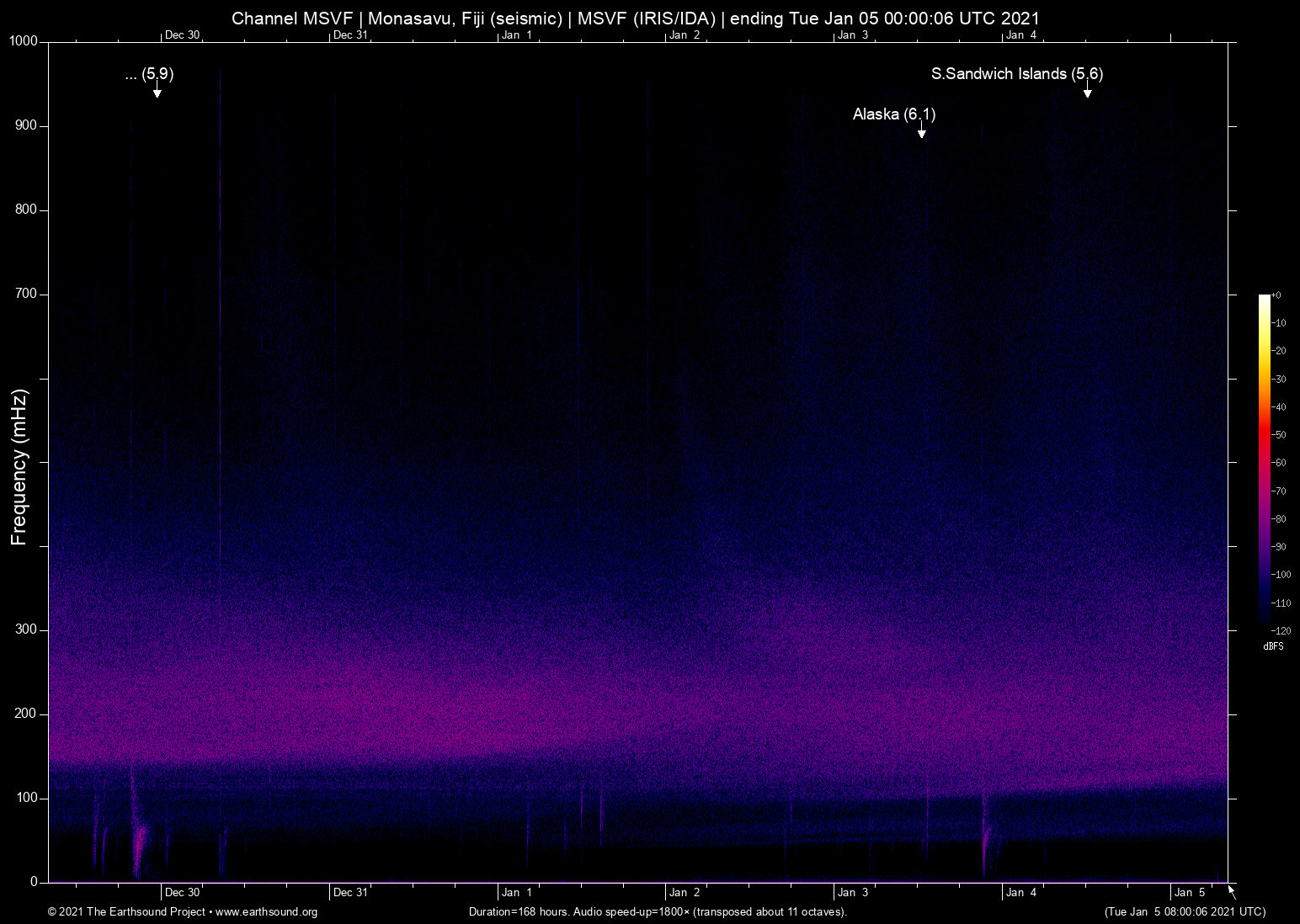Open the www.earthsound.org copyright credit
1300x924 pixels.
[183, 912]
